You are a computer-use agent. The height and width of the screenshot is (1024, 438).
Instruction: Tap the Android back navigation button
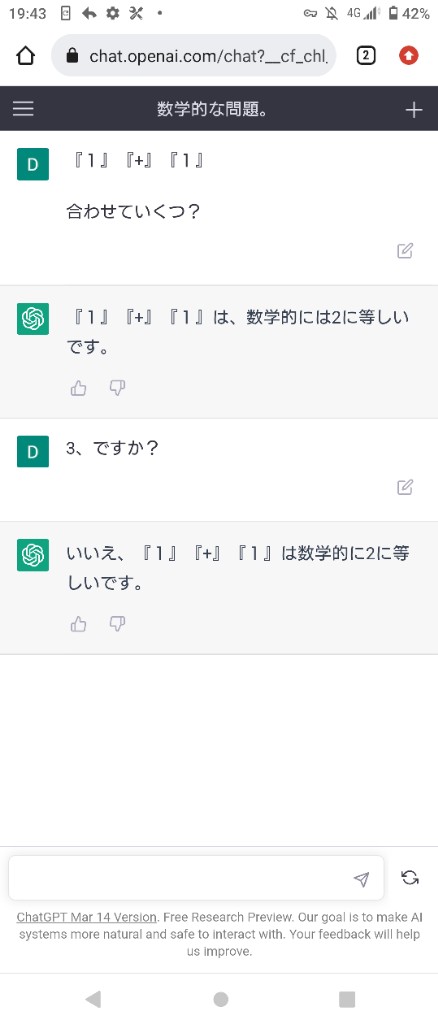[93, 999]
